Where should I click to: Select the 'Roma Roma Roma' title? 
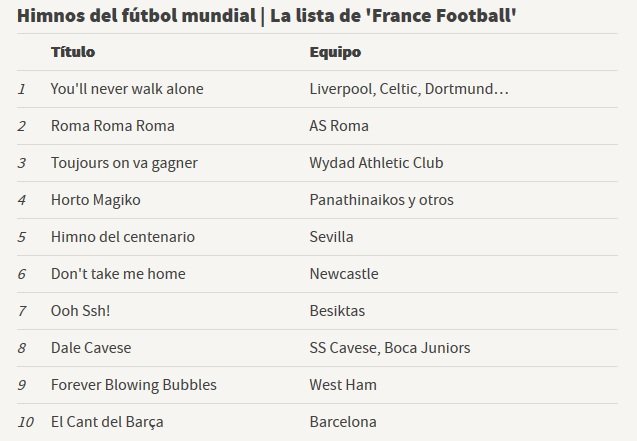tap(113, 126)
